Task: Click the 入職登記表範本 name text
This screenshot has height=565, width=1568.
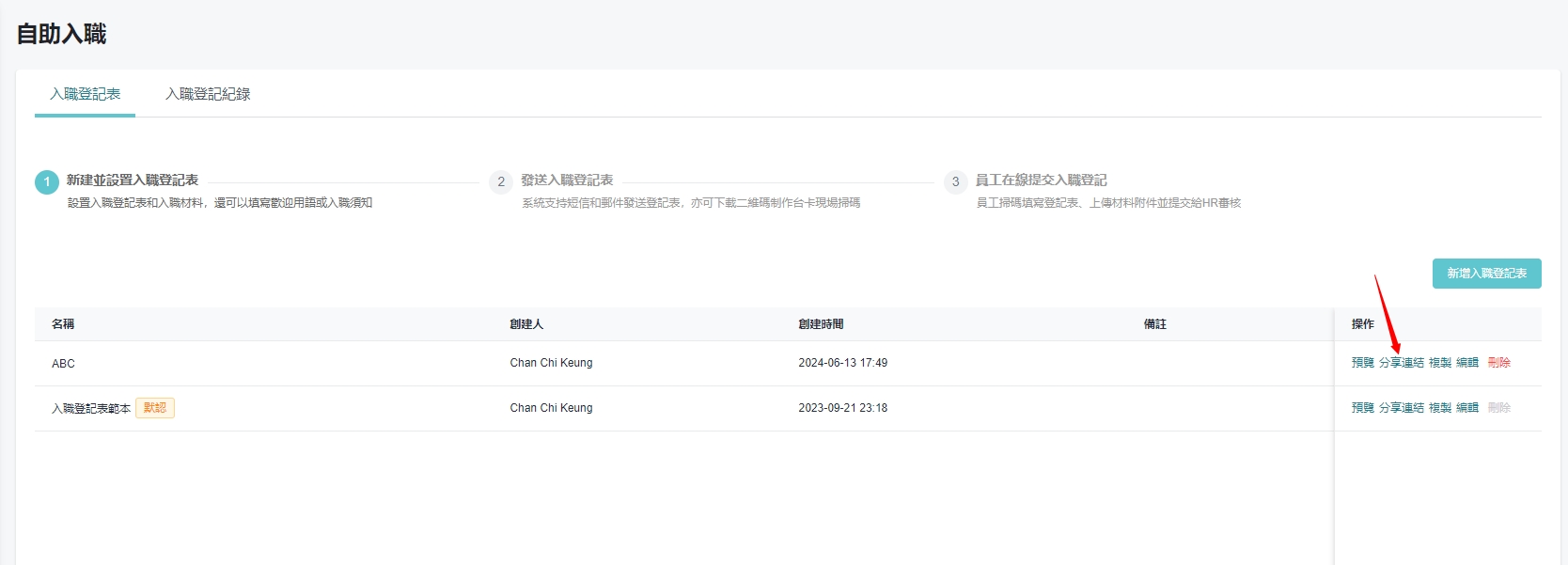Action: 91,409
